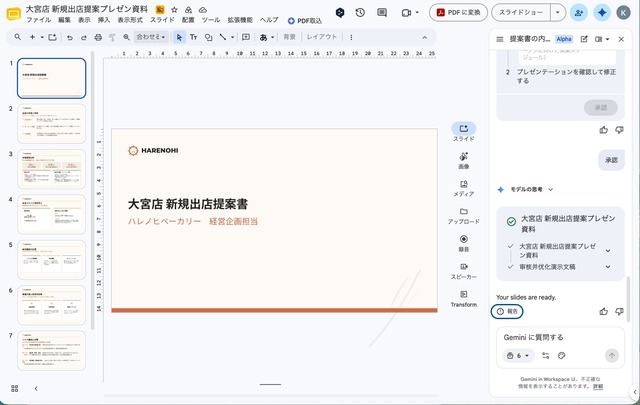Viewport: 640px width, 405px height.
Task: Toggle the Gemini sparkle button
Action: point(602,13)
